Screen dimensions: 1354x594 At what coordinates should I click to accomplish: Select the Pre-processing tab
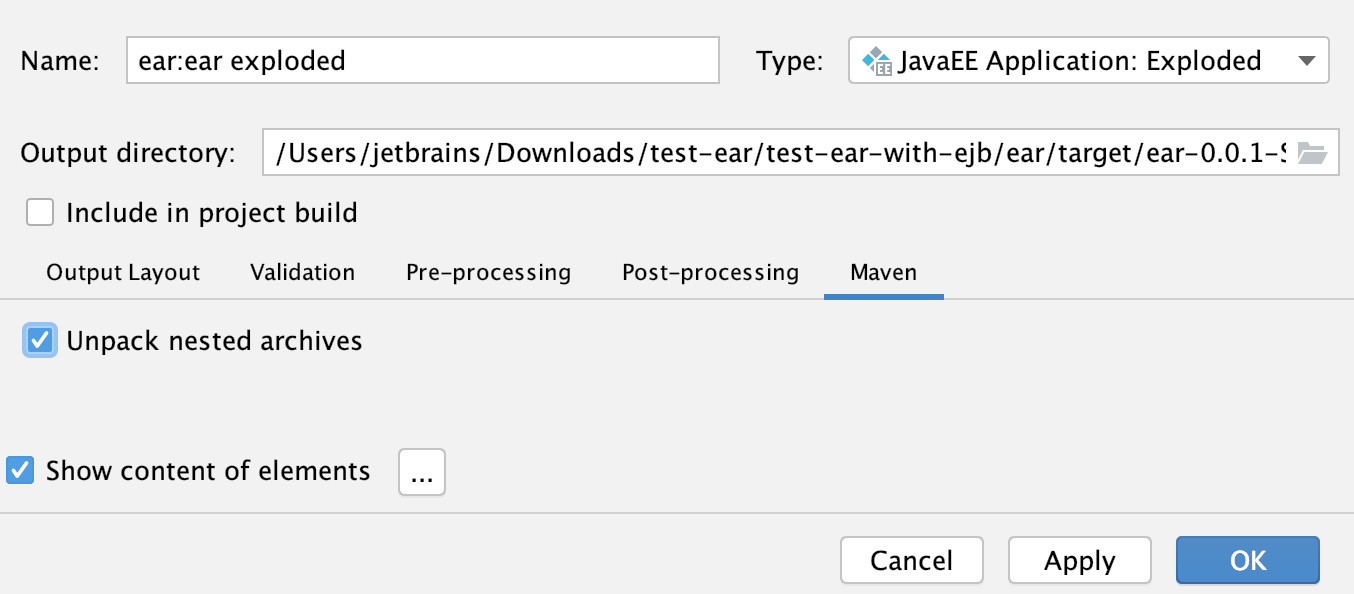[488, 272]
